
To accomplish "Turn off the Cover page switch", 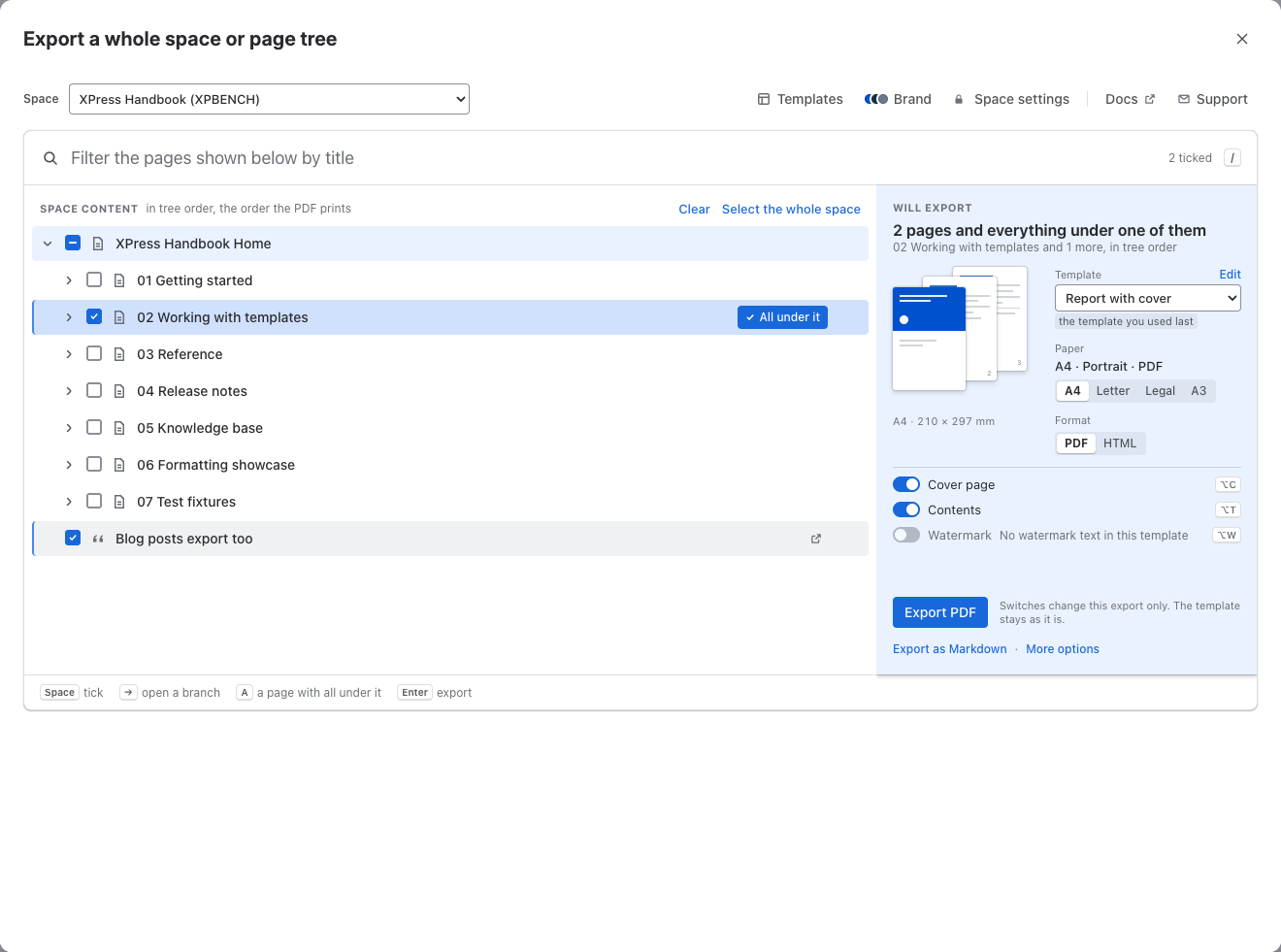I will pos(906,484).
